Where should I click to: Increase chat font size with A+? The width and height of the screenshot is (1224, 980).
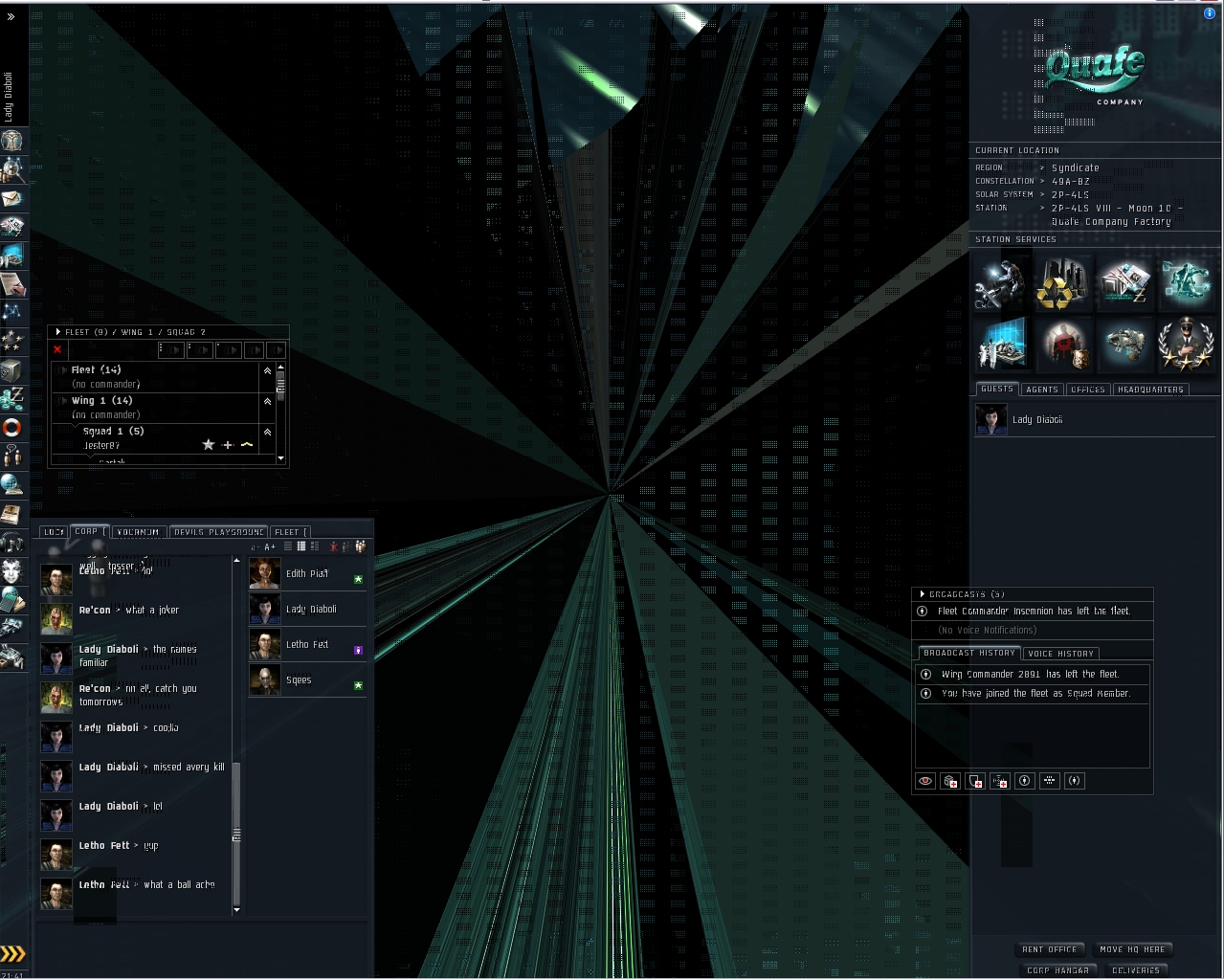tap(270, 547)
